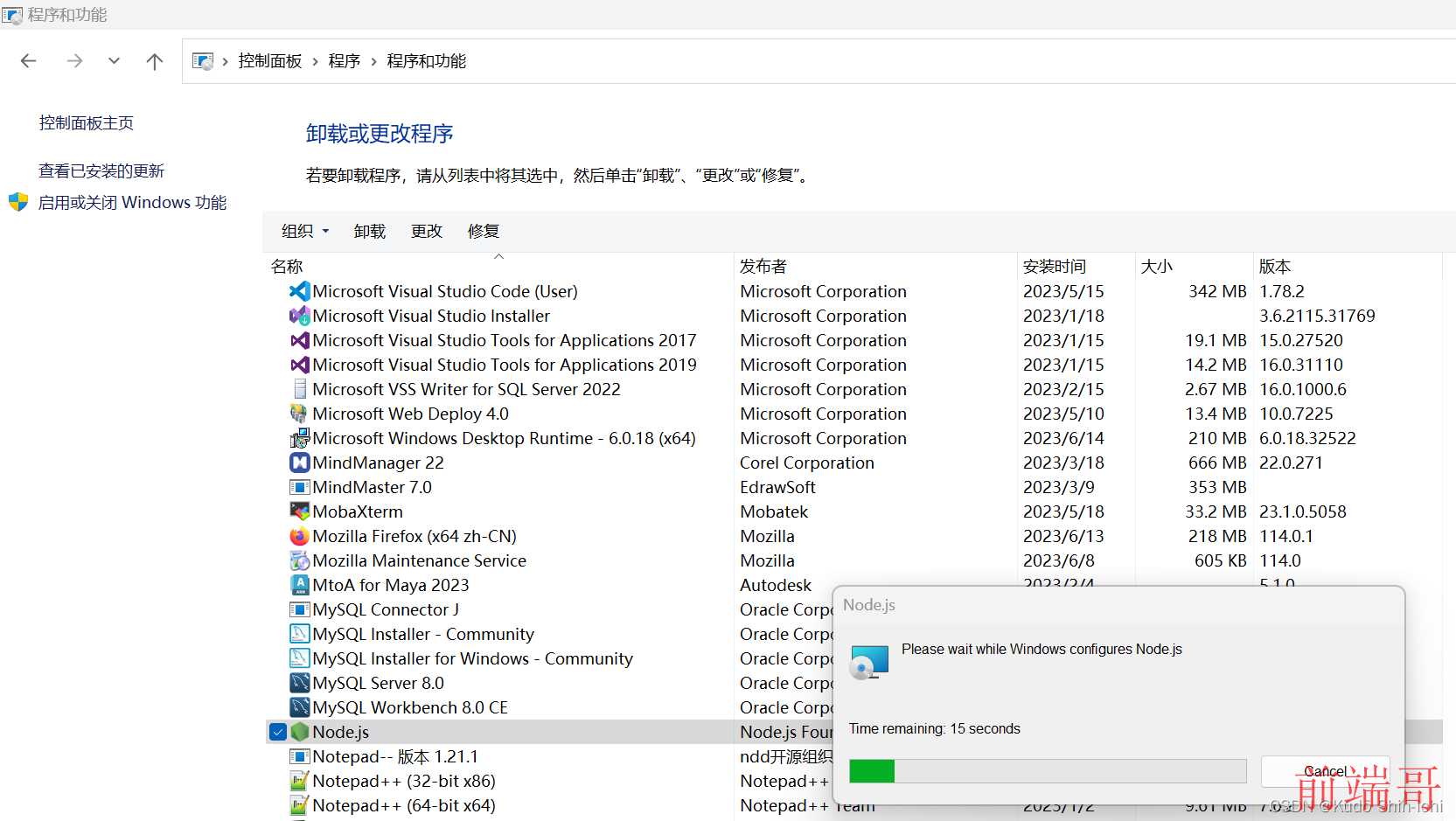
Task: Click the MySQL Workbench 8.0 CE icon
Action: point(300,707)
